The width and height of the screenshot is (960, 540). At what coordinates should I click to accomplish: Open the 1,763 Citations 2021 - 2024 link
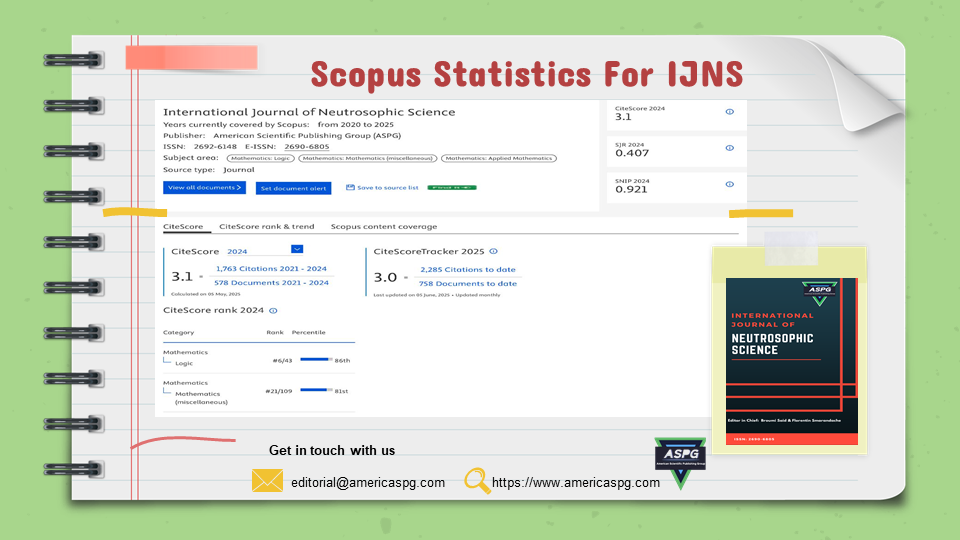click(271, 269)
